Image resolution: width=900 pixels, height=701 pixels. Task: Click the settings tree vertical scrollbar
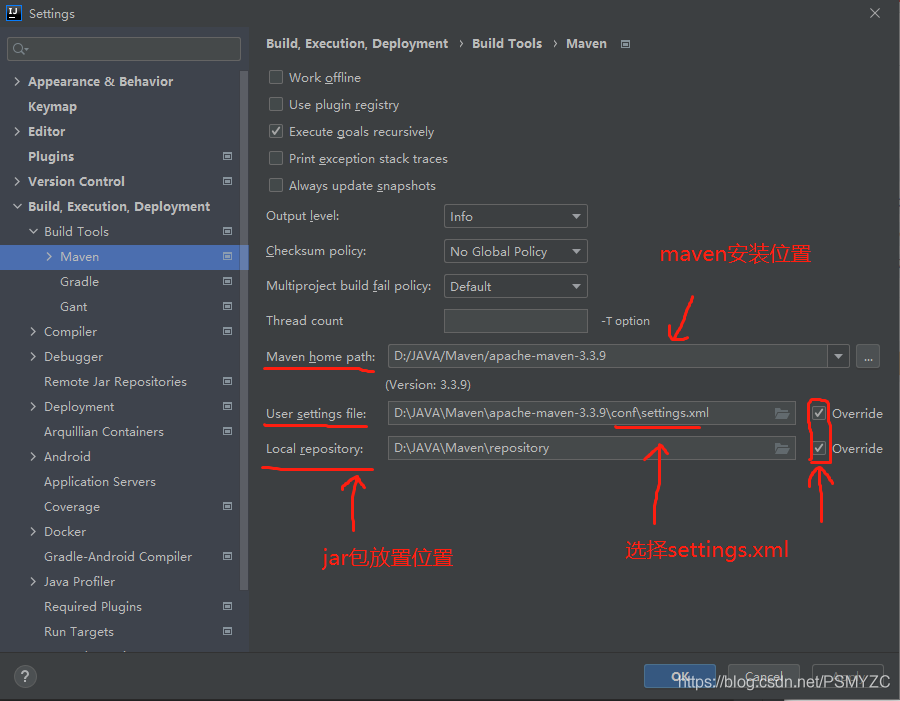coord(244,330)
